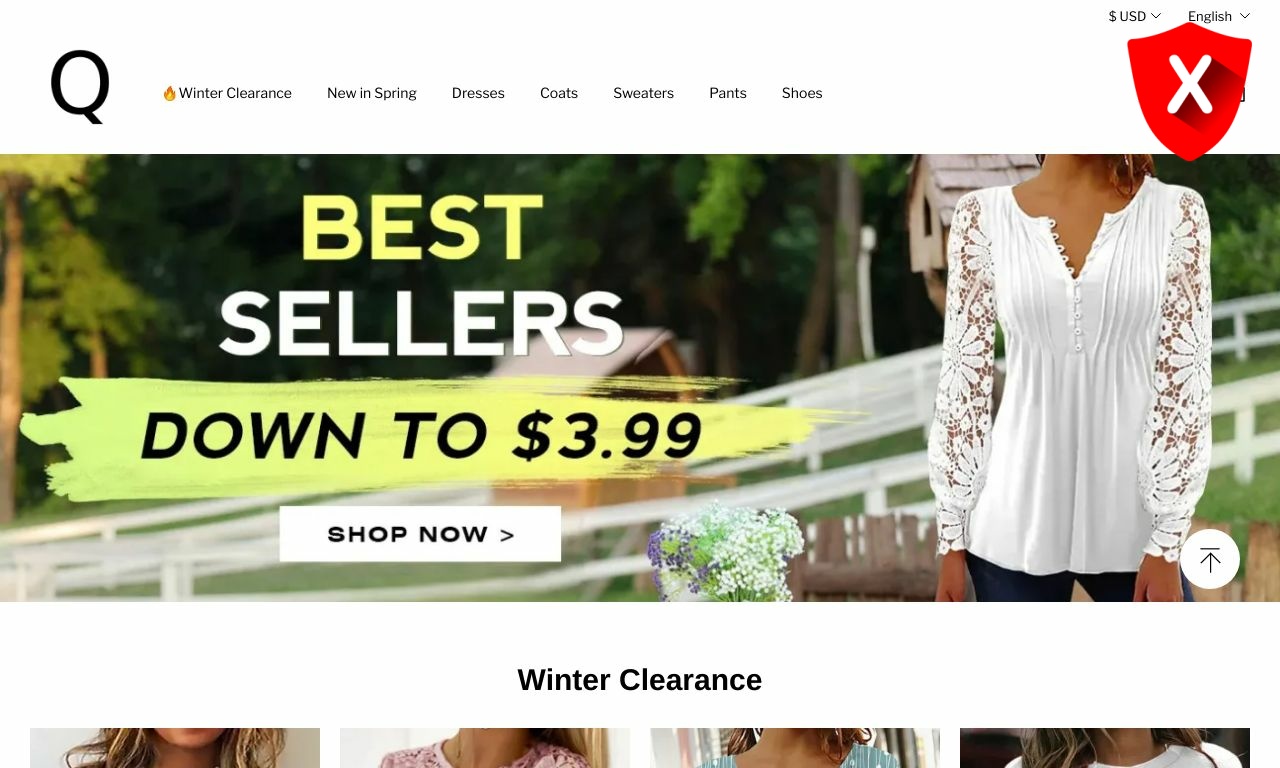Screen dimensions: 1280x768
Task: Open the pink lace top product thumbnail
Action: (485, 748)
